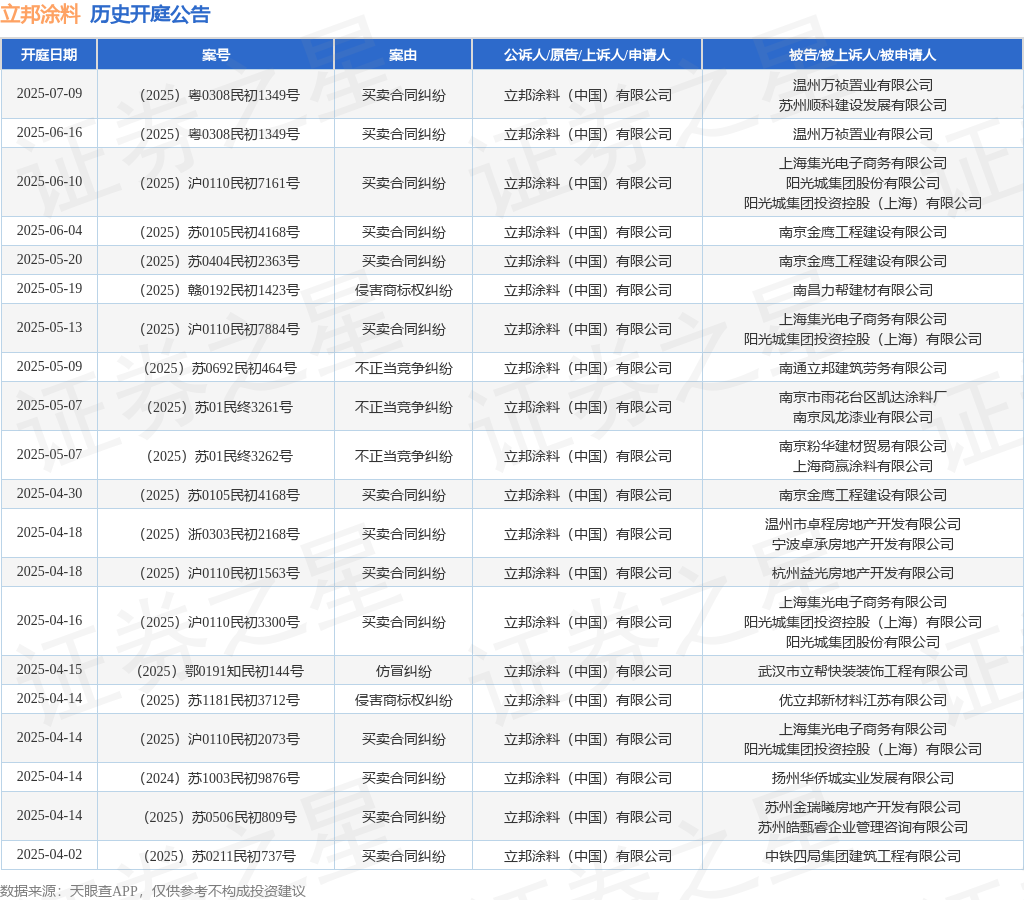Image resolution: width=1024 pixels, height=900 pixels.
Task: Select case number (2025)苏01民终3261号
Action: pyautogui.click(x=219, y=408)
